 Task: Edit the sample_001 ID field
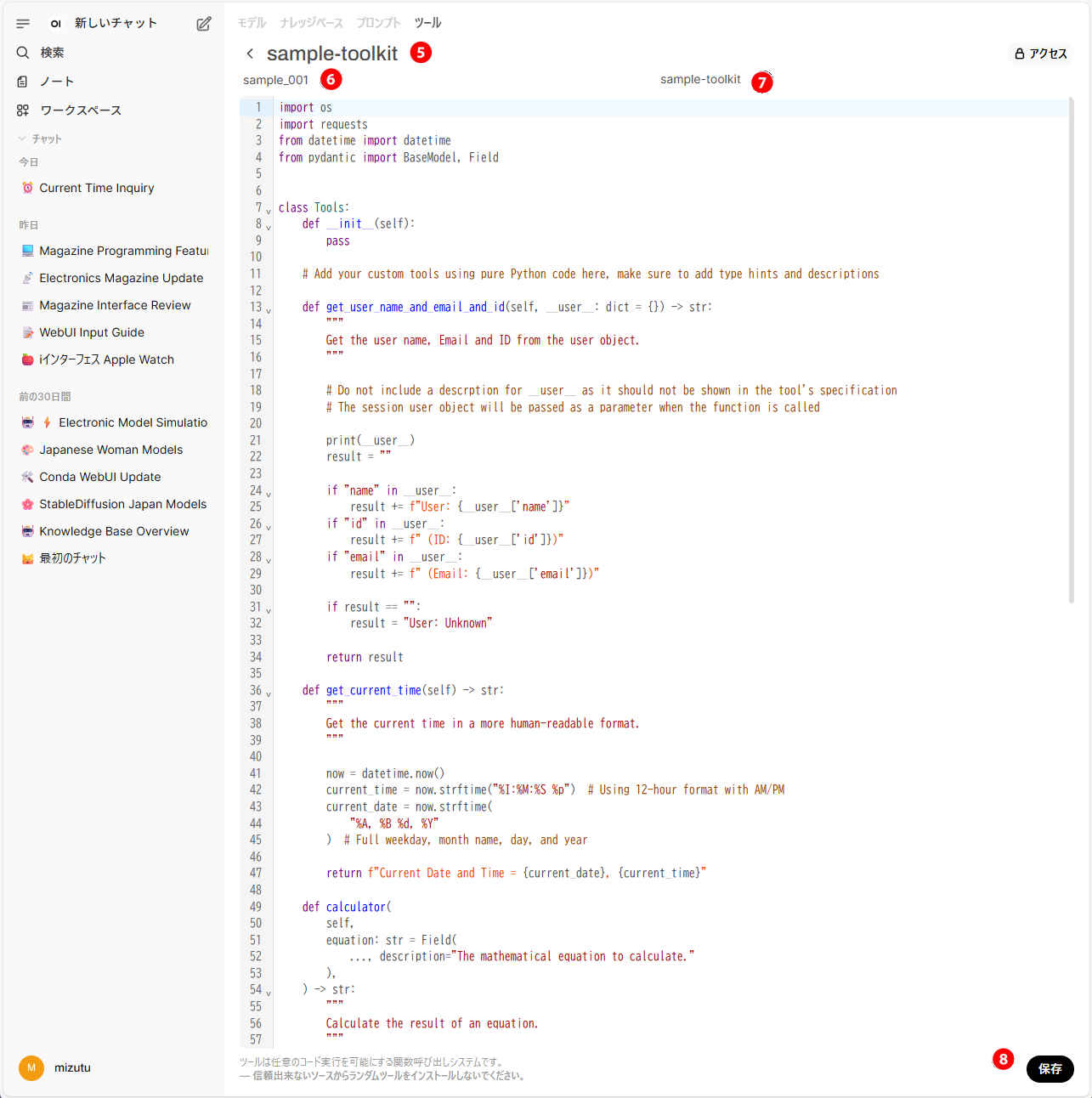click(276, 80)
